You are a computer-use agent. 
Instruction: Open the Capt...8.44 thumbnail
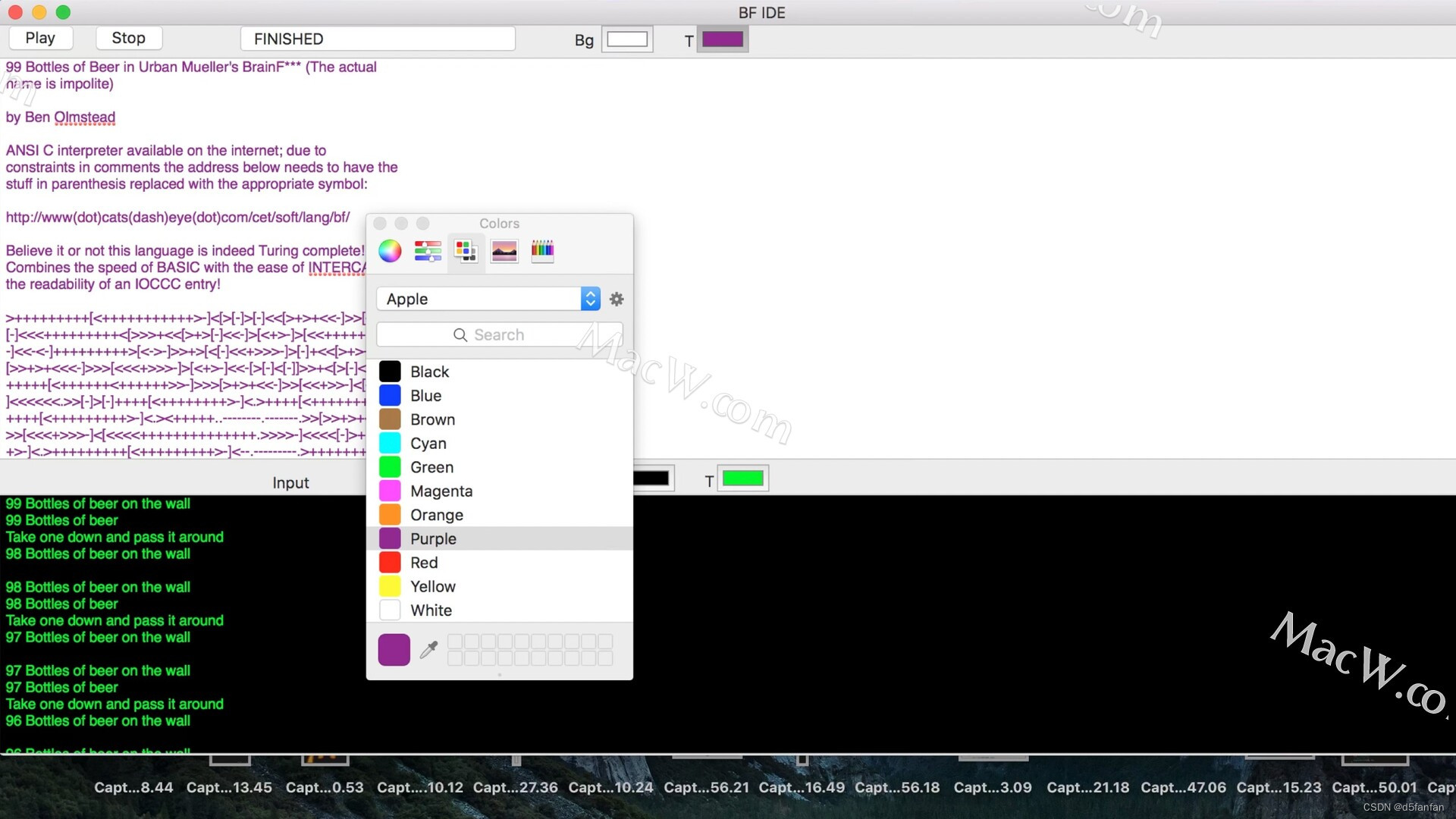pyautogui.click(x=133, y=787)
